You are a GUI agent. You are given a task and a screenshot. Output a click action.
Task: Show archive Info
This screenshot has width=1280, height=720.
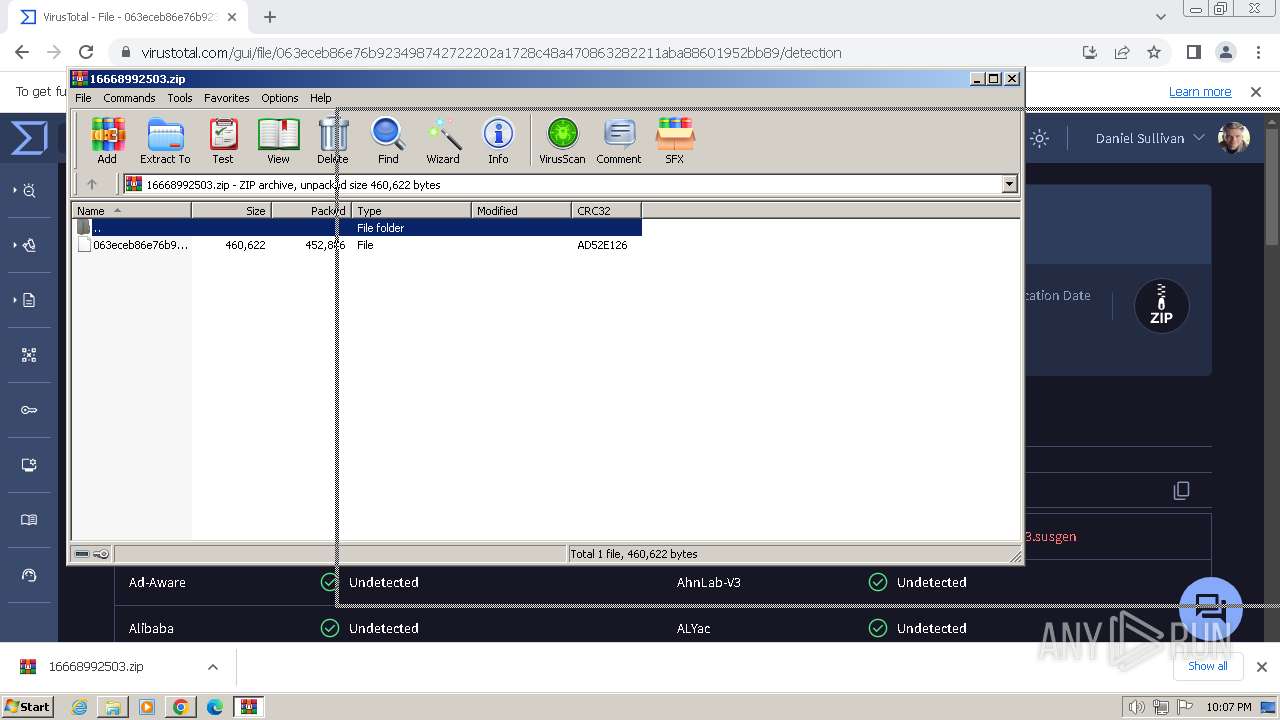[x=498, y=140]
